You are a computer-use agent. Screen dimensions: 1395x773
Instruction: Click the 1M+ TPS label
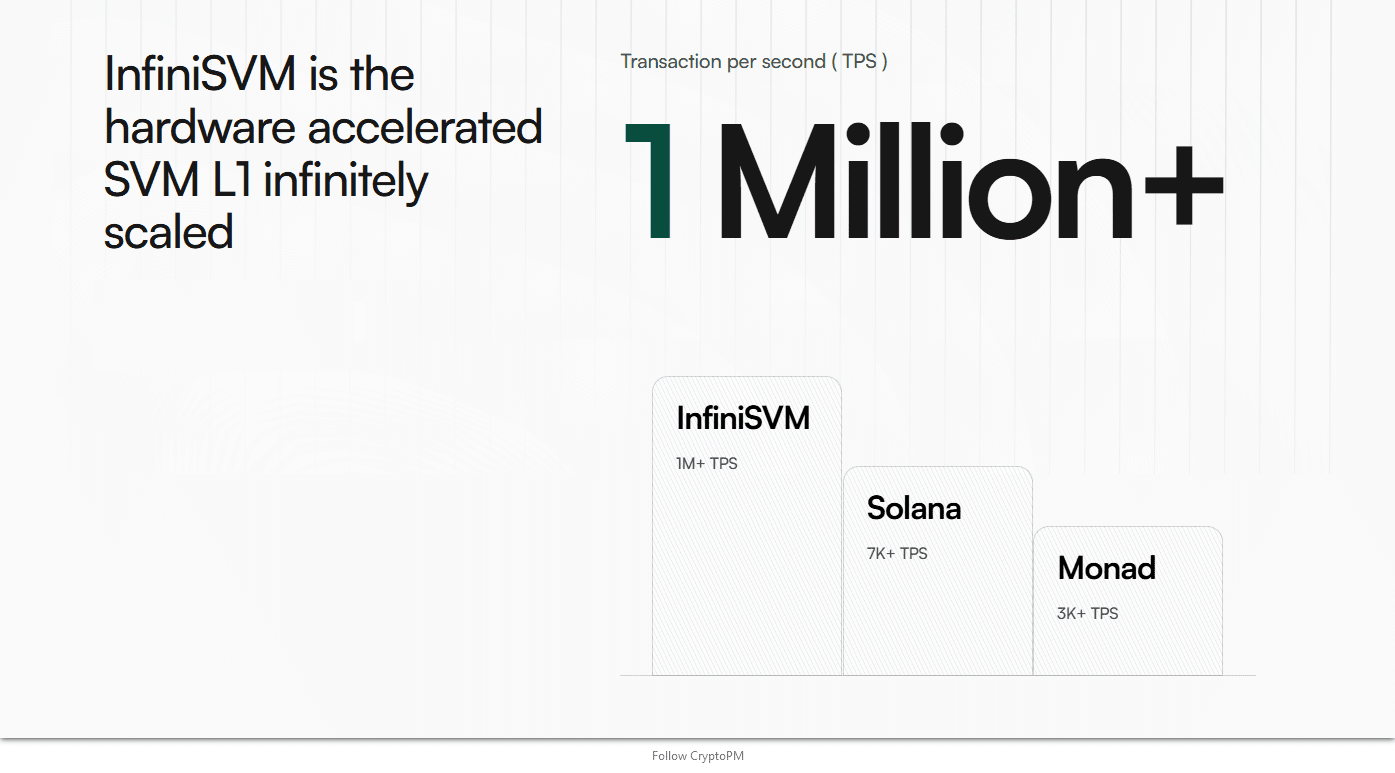[707, 464]
